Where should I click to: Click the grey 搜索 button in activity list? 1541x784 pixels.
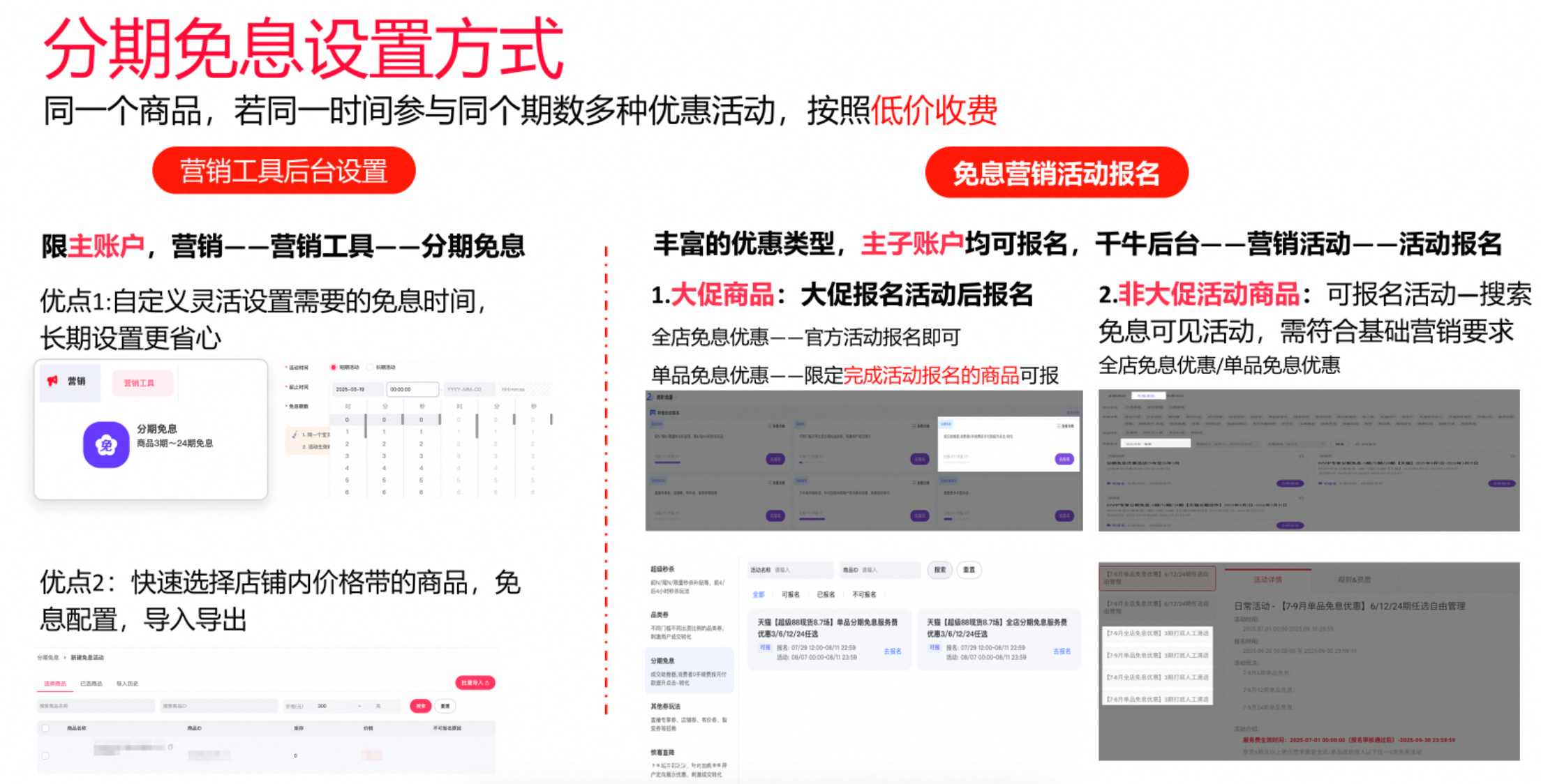tap(940, 570)
